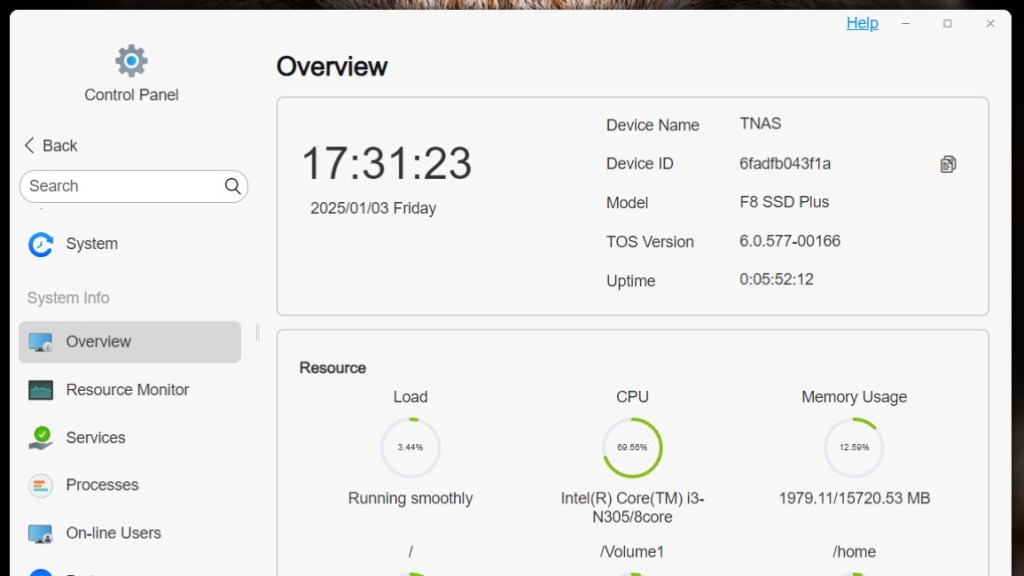The height and width of the screenshot is (576, 1024).
Task: Click the 1979.11/15720.53 MB memory text
Action: point(854,498)
